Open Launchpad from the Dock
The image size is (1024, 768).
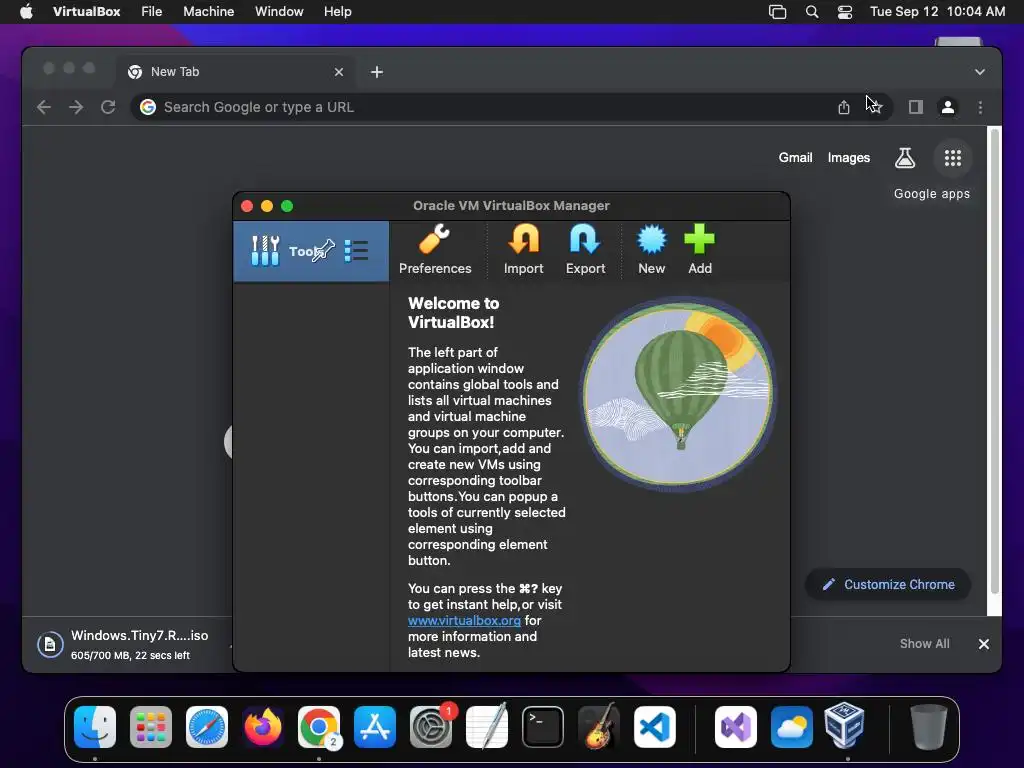[x=151, y=726]
